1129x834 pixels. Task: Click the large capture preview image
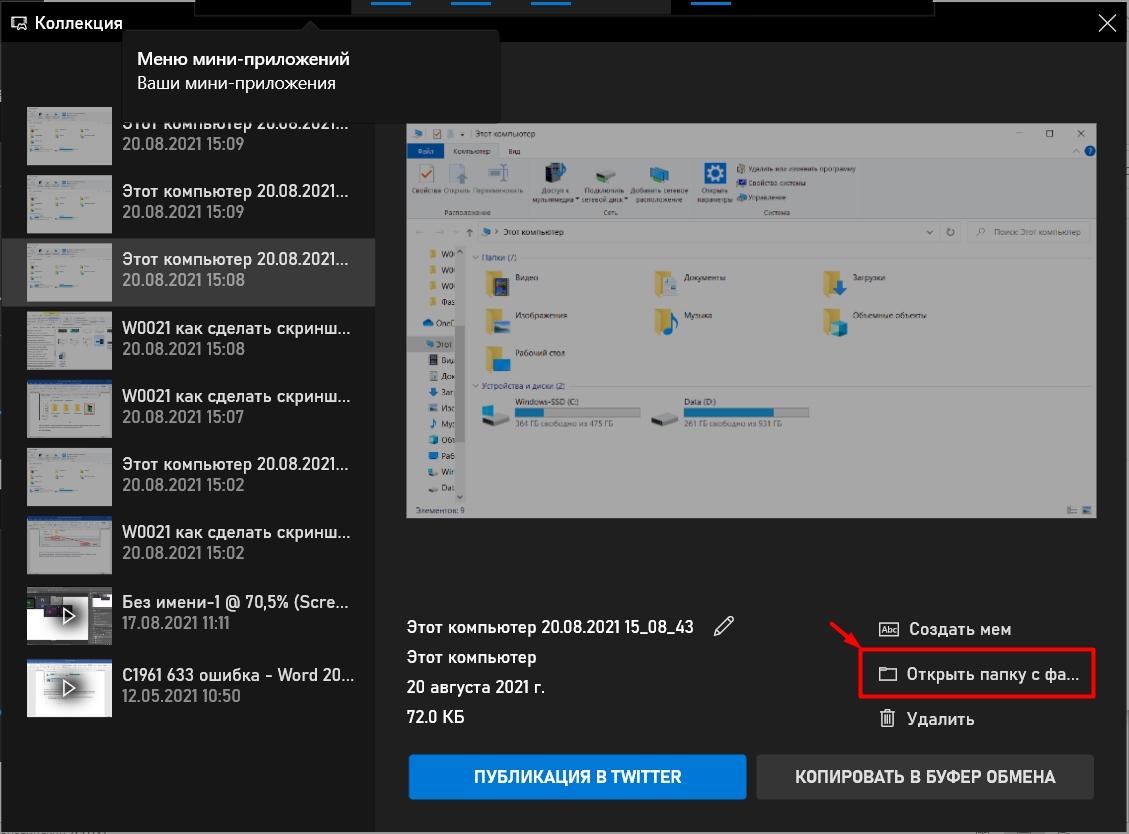[x=751, y=320]
